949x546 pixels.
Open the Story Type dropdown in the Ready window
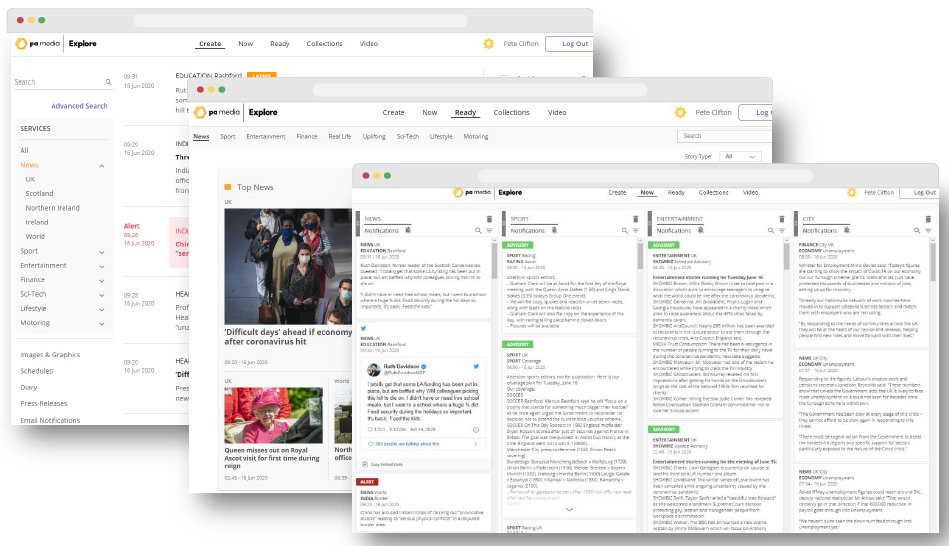[x=740, y=156]
